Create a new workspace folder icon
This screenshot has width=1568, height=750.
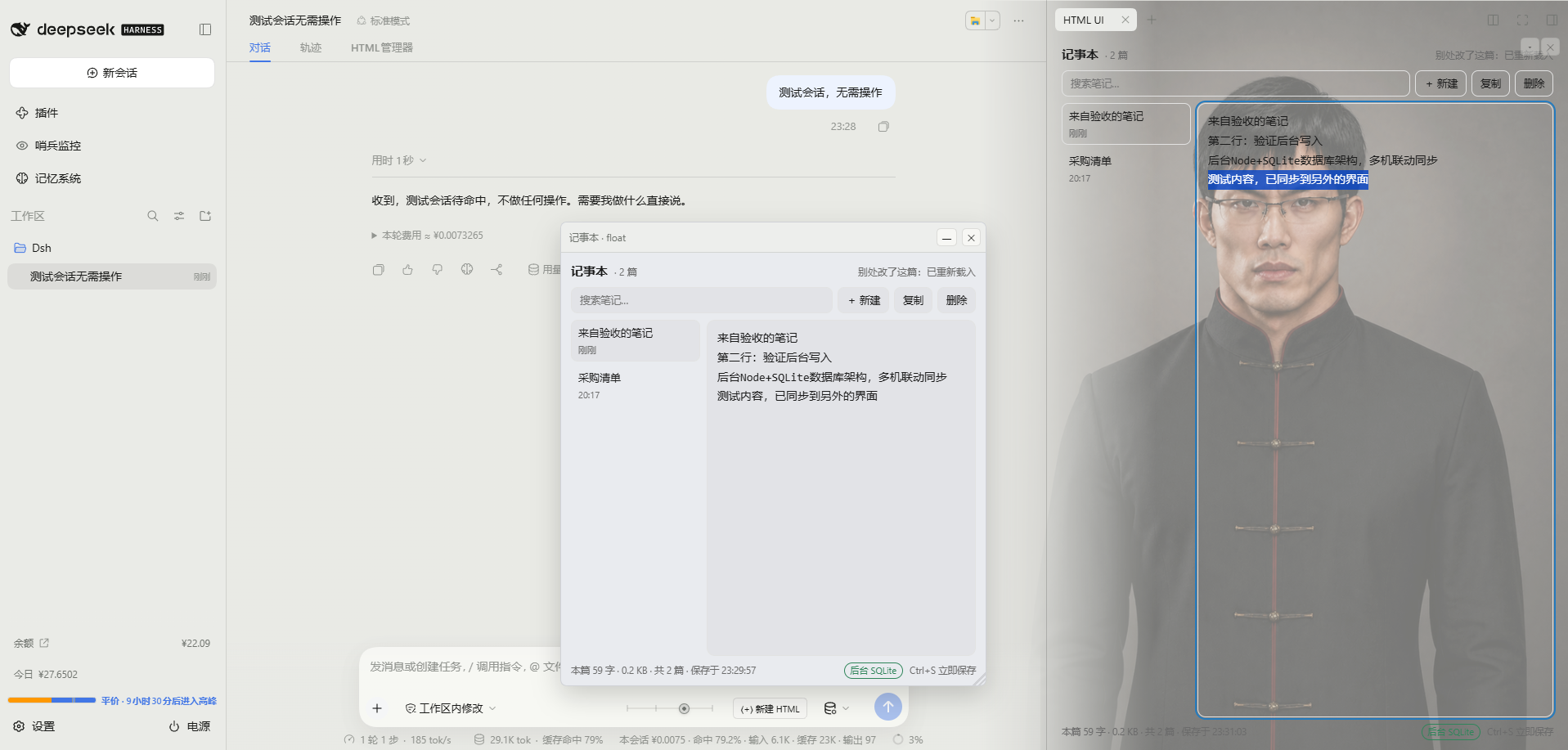point(205,216)
